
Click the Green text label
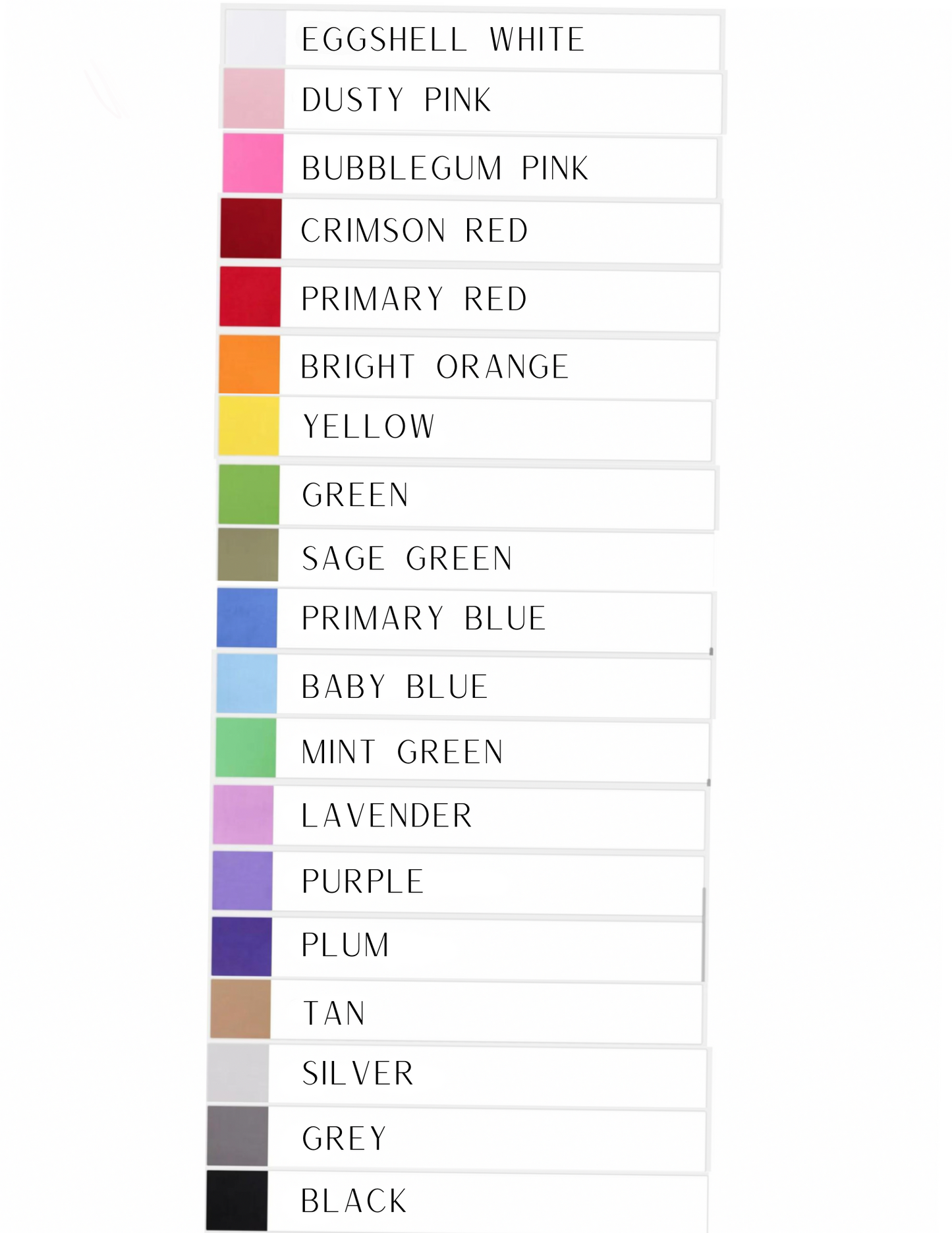point(356,495)
